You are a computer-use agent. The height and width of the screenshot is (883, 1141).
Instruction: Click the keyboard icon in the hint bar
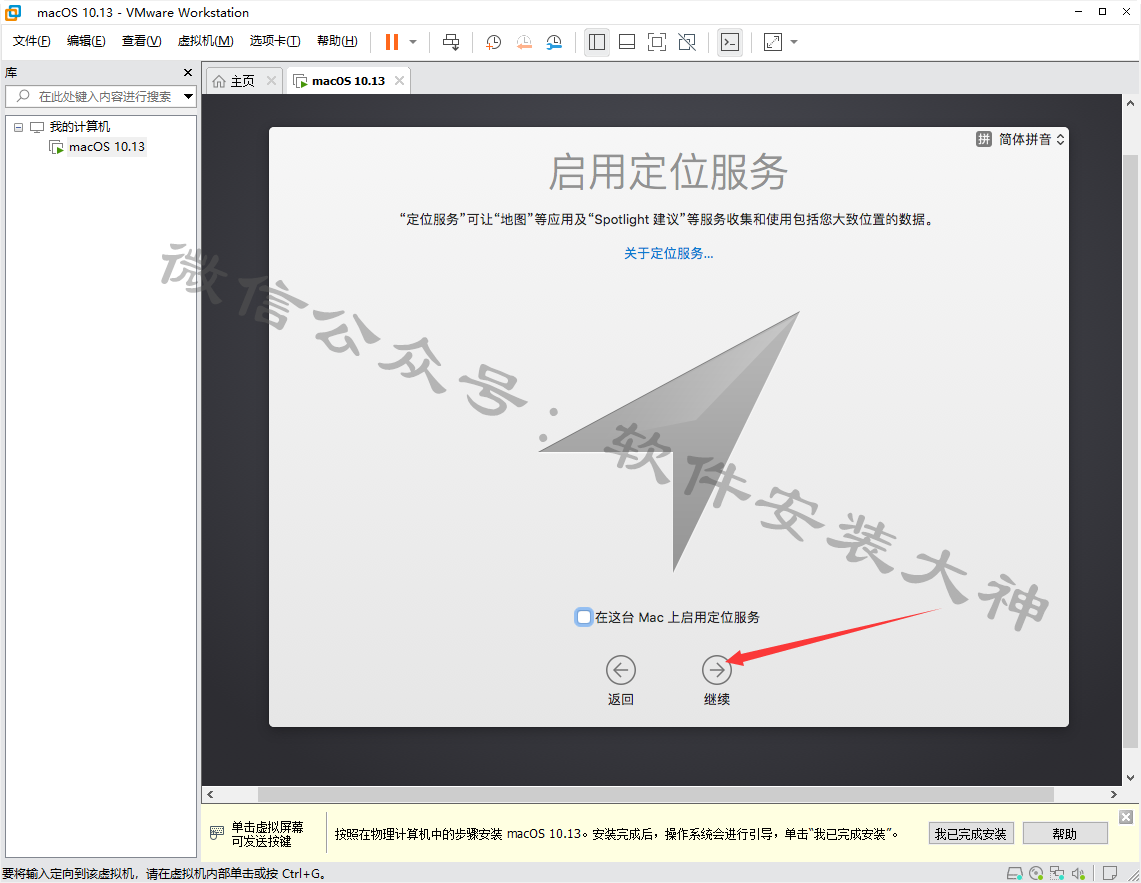(216, 833)
